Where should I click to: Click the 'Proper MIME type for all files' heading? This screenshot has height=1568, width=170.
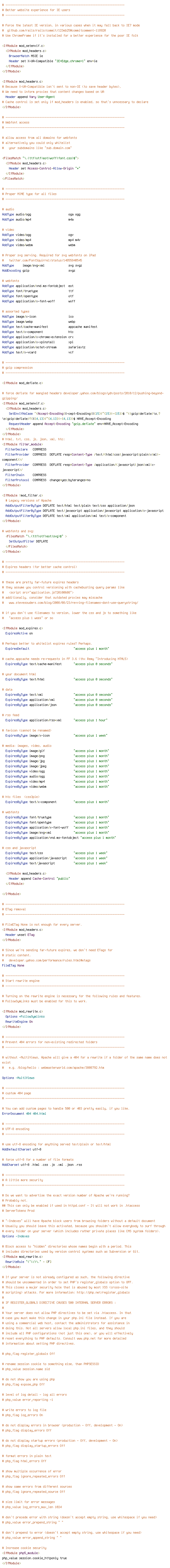coord(29,194)
